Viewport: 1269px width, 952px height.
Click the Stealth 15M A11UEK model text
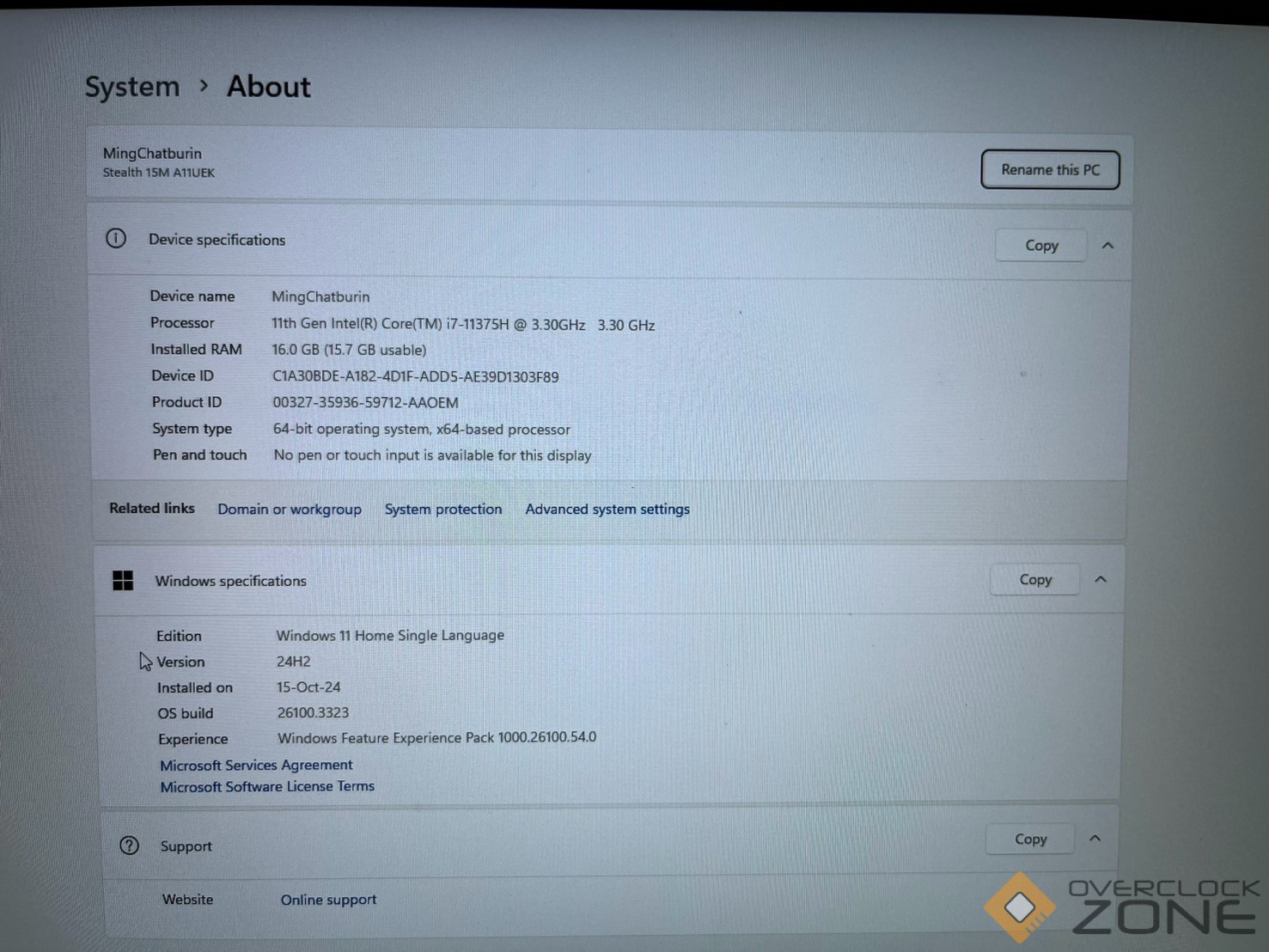click(159, 173)
